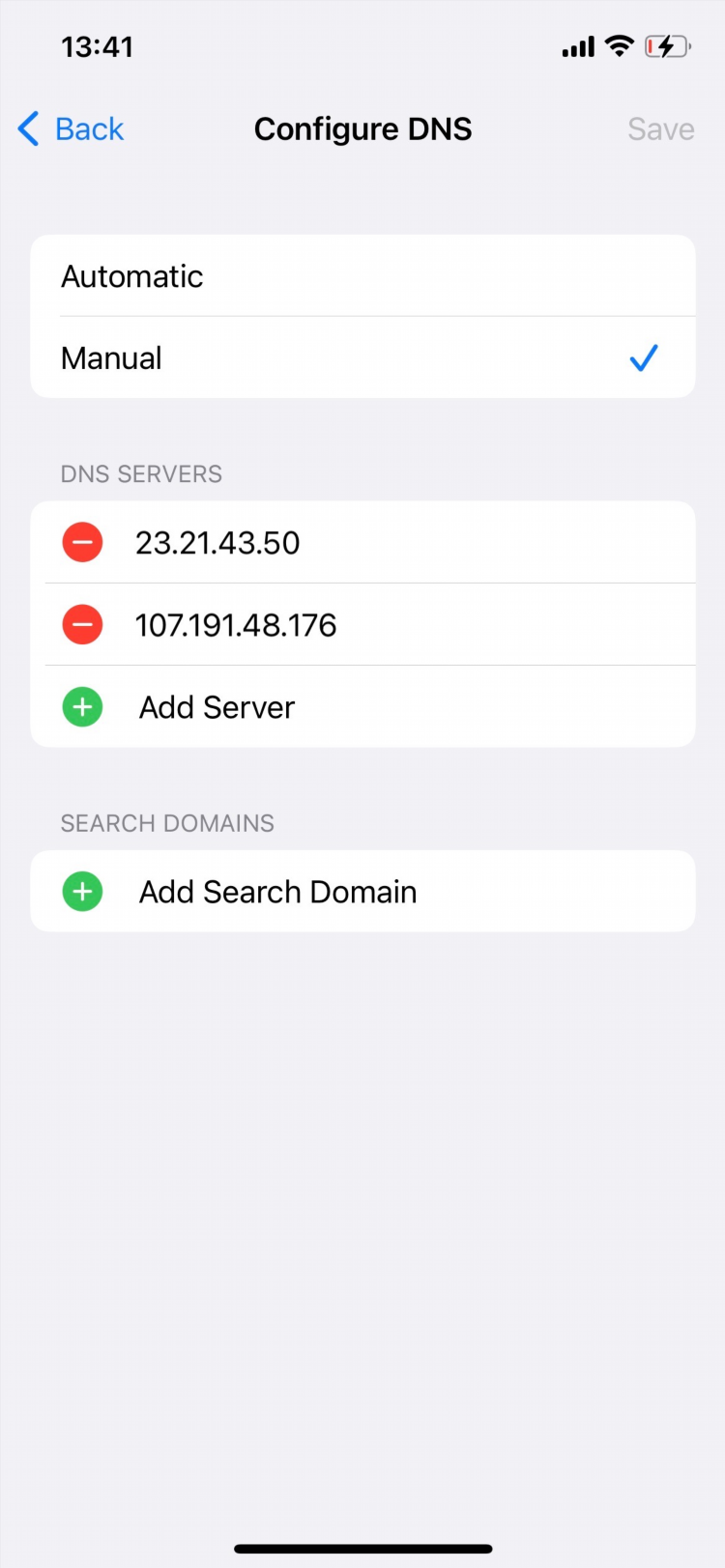
Task: Edit the 107.191.48.176 server address
Action: pos(236,625)
